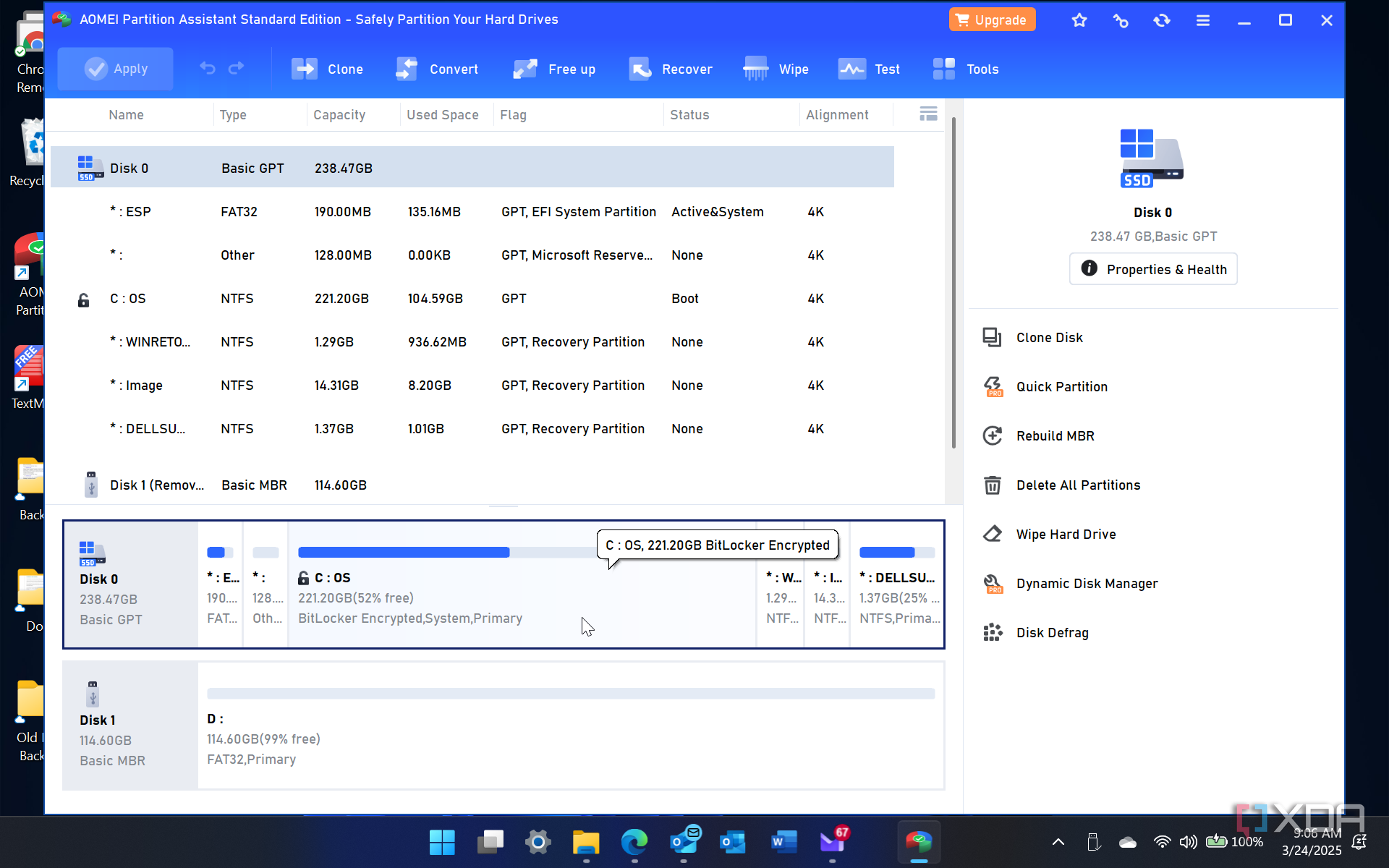
Task: Launch Disk Defrag option
Action: click(x=1035, y=633)
